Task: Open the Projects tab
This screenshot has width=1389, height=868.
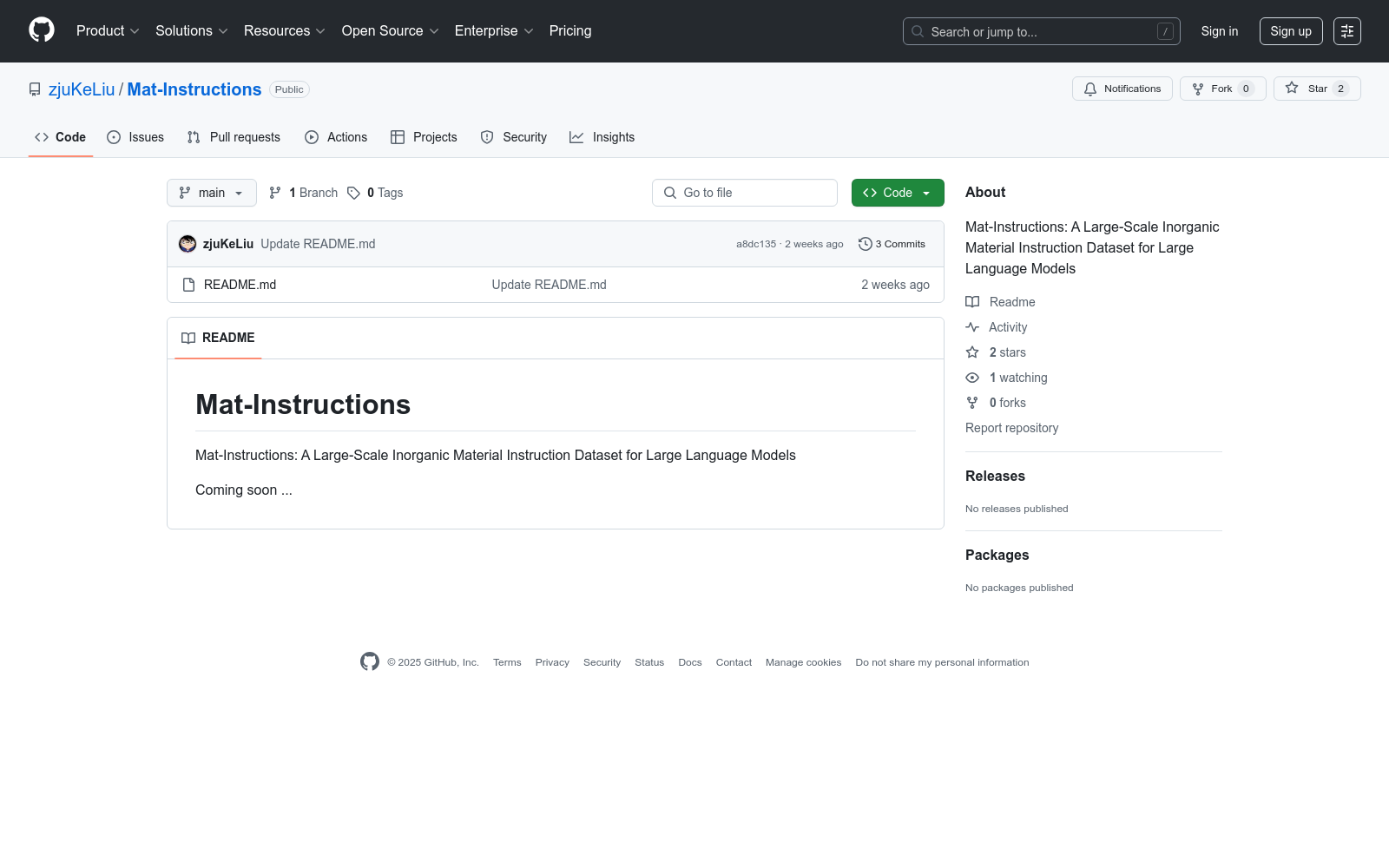Action: click(424, 137)
